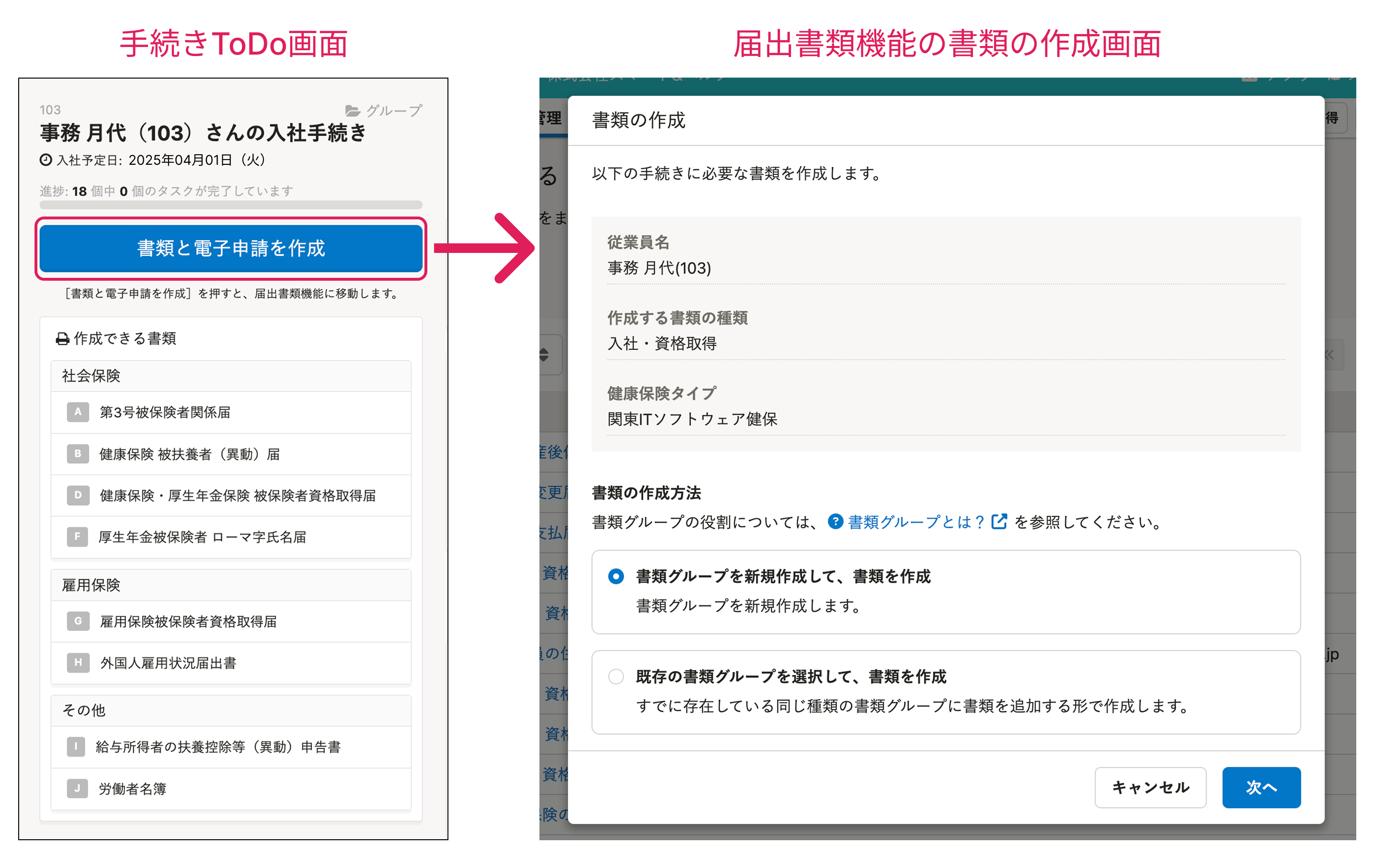Select 厚生年金被保険者 ローマ字氏名届 text
The height and width of the screenshot is (868, 1374).
point(202,537)
